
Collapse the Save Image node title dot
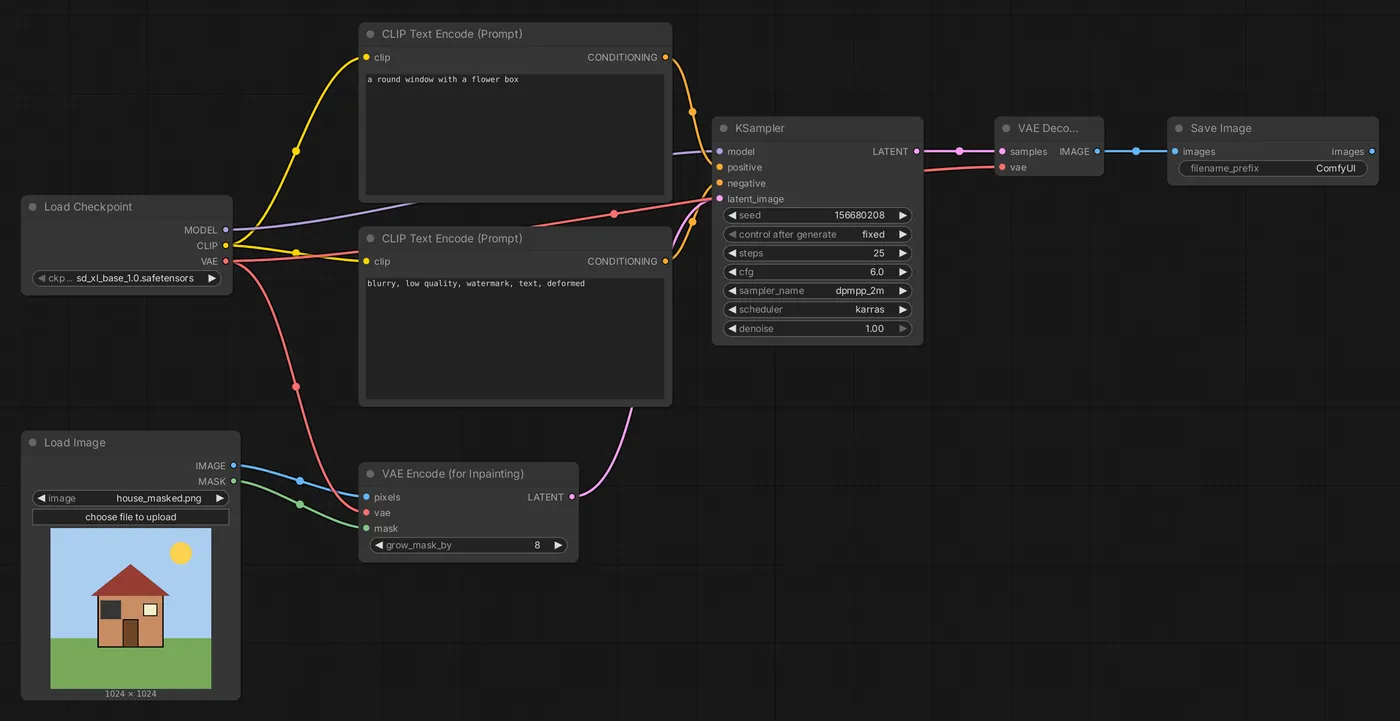[x=1179, y=128]
